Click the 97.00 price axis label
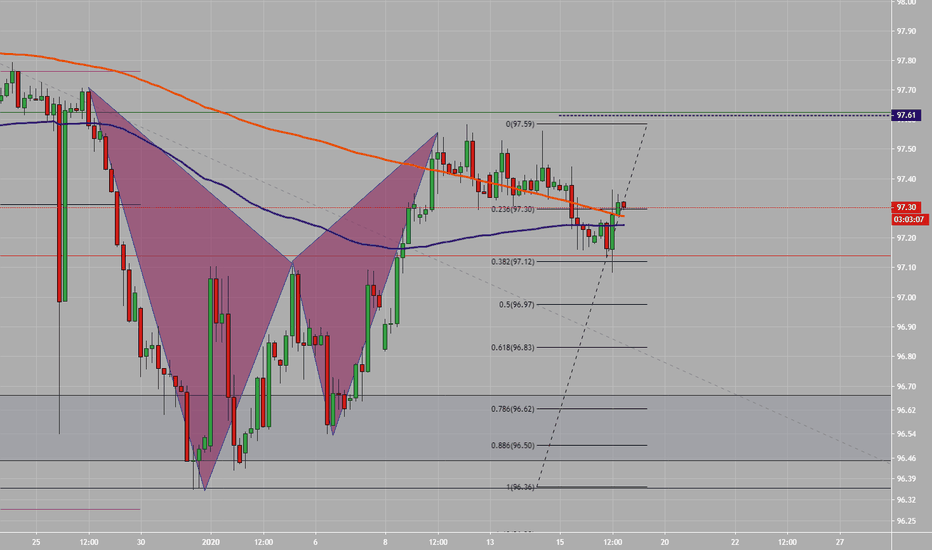932x550 pixels. pos(906,297)
